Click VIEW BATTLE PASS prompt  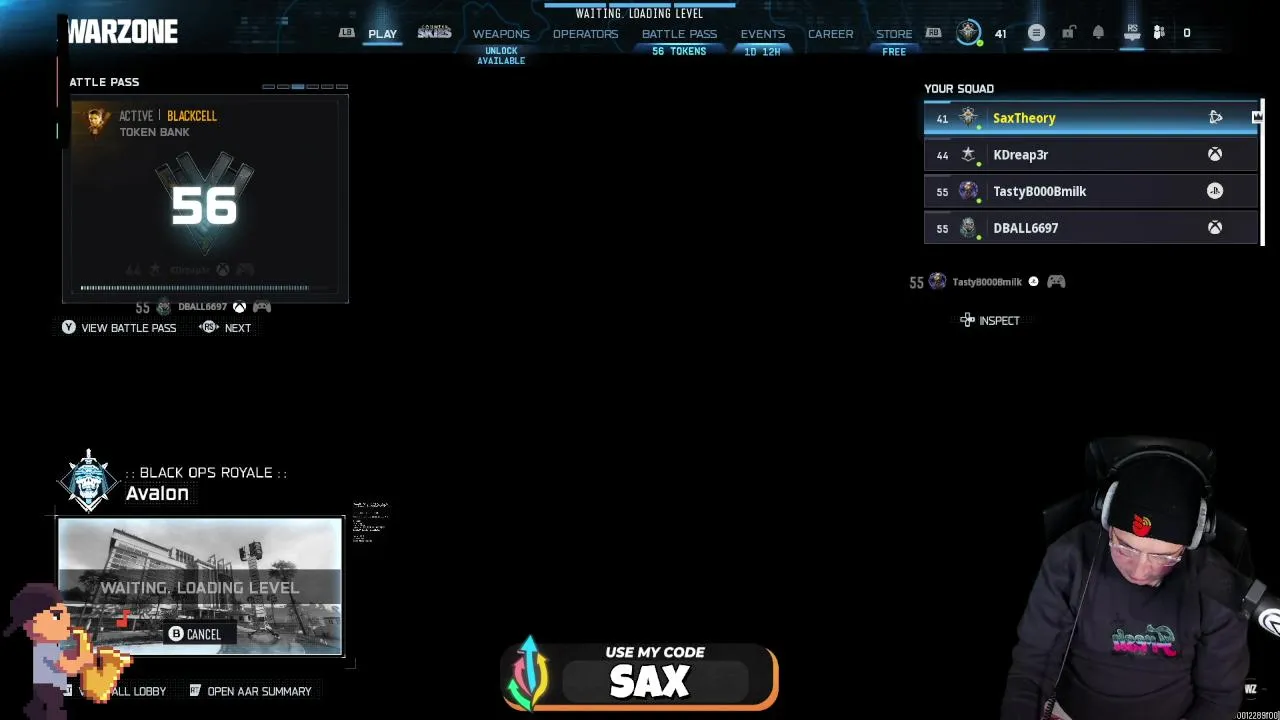click(119, 328)
